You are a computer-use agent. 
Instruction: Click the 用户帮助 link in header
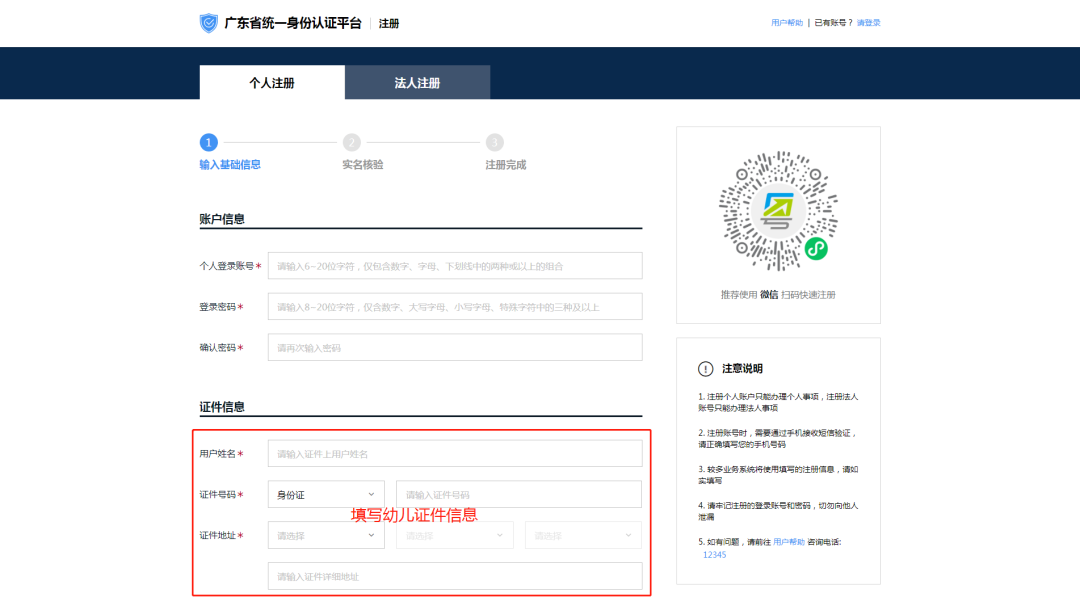787,23
